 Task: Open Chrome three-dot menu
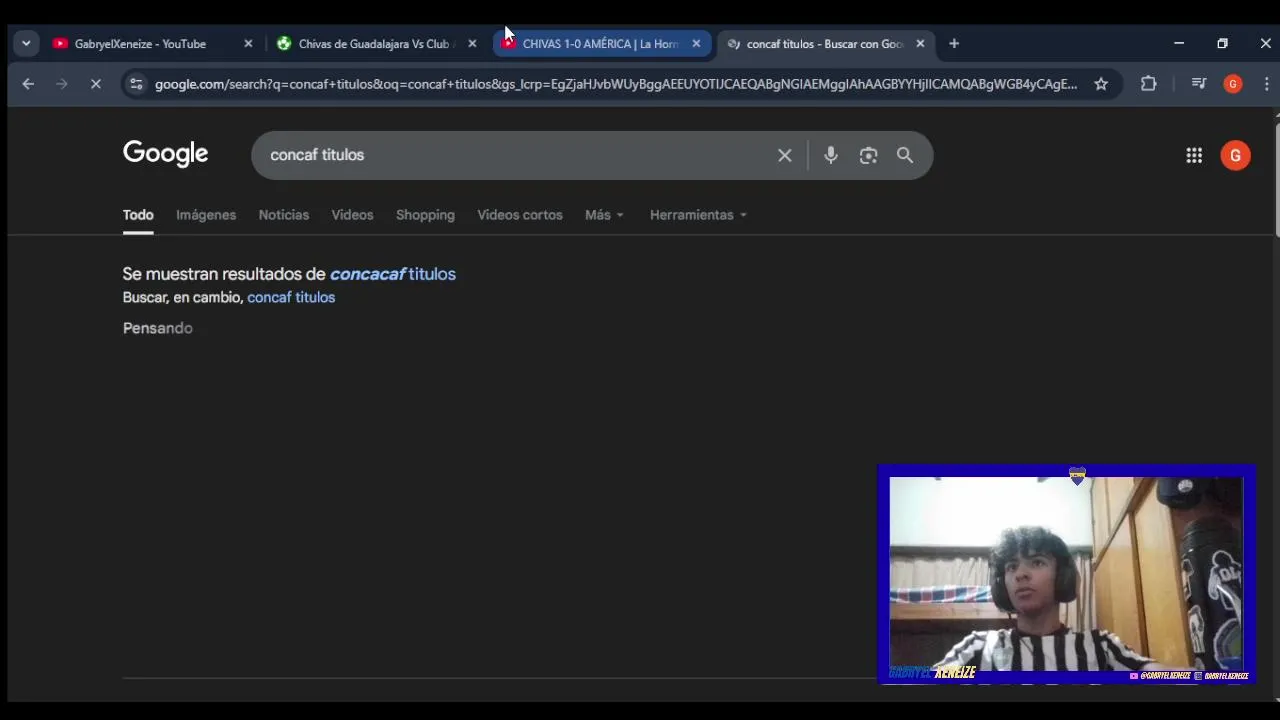click(x=1266, y=84)
